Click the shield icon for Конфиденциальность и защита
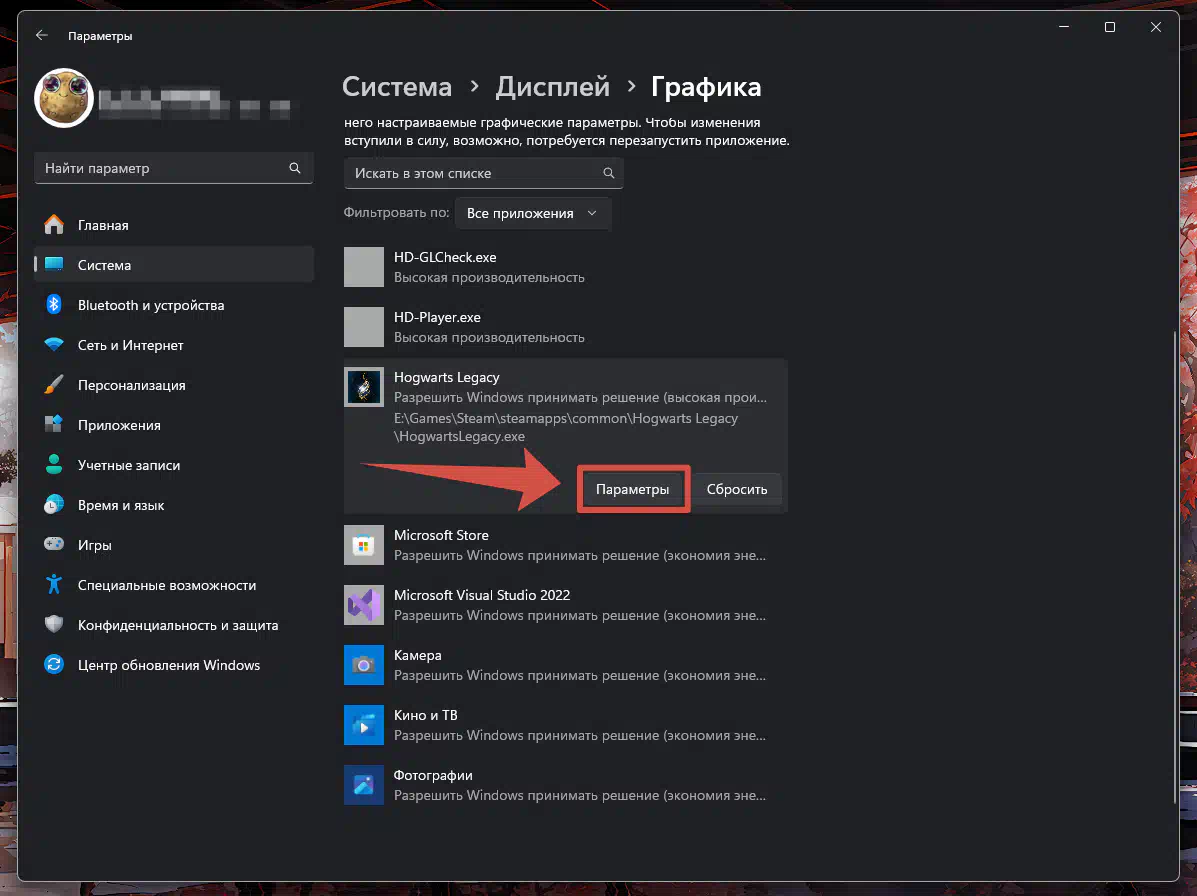This screenshot has height=896, width=1197. click(54, 624)
